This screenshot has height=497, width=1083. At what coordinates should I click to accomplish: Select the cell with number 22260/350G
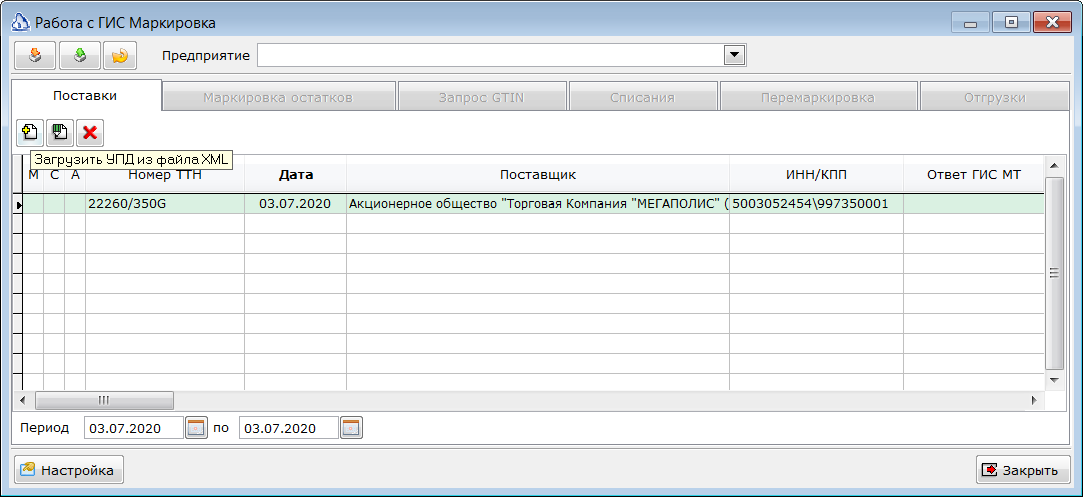[x=164, y=204]
